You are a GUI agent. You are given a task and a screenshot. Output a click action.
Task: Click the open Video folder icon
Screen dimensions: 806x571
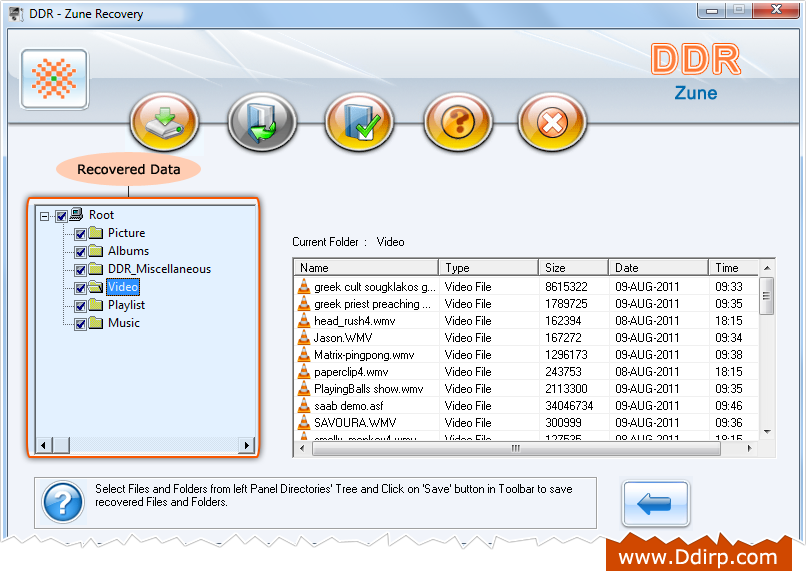point(96,287)
